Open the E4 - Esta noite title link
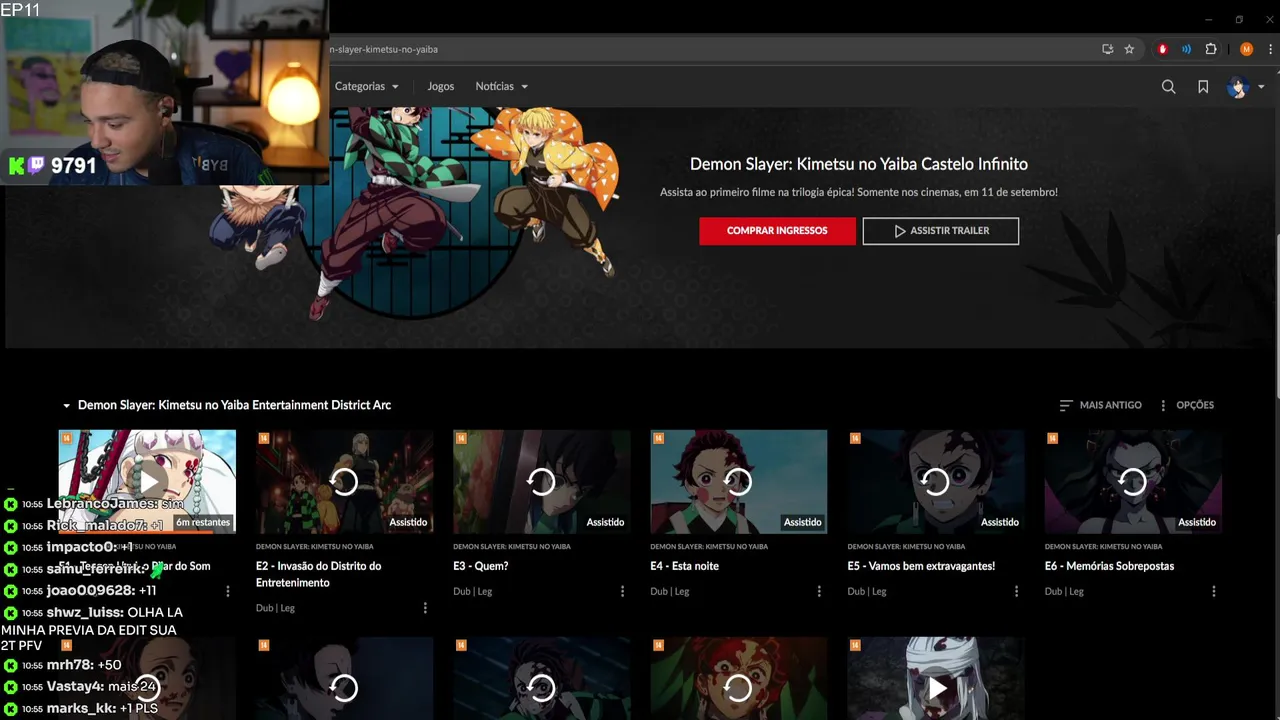 684,566
